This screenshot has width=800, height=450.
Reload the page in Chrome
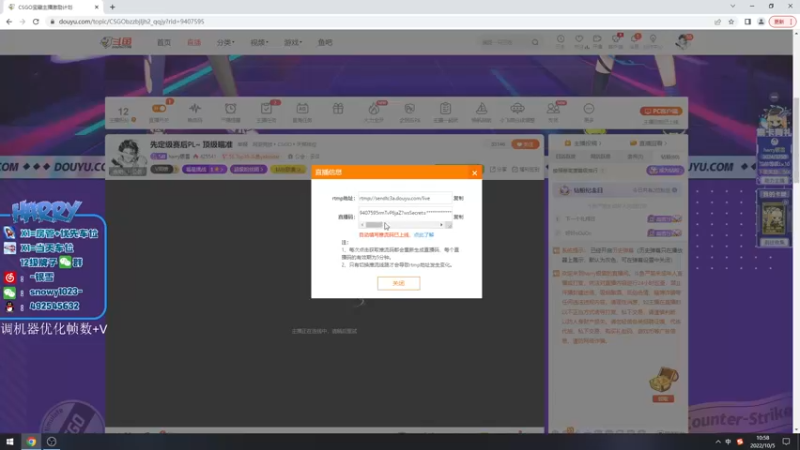(x=36, y=21)
